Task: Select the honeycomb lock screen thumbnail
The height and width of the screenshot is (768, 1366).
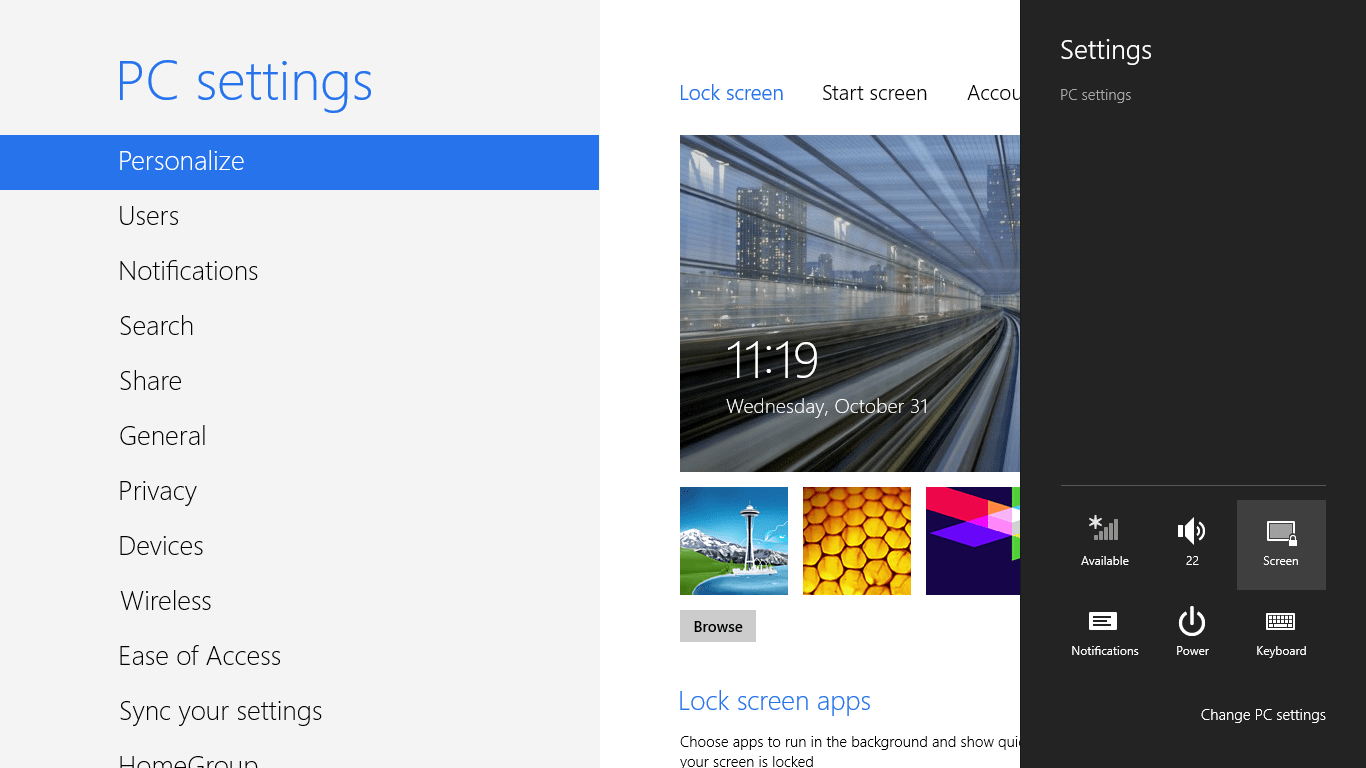Action: (856, 540)
